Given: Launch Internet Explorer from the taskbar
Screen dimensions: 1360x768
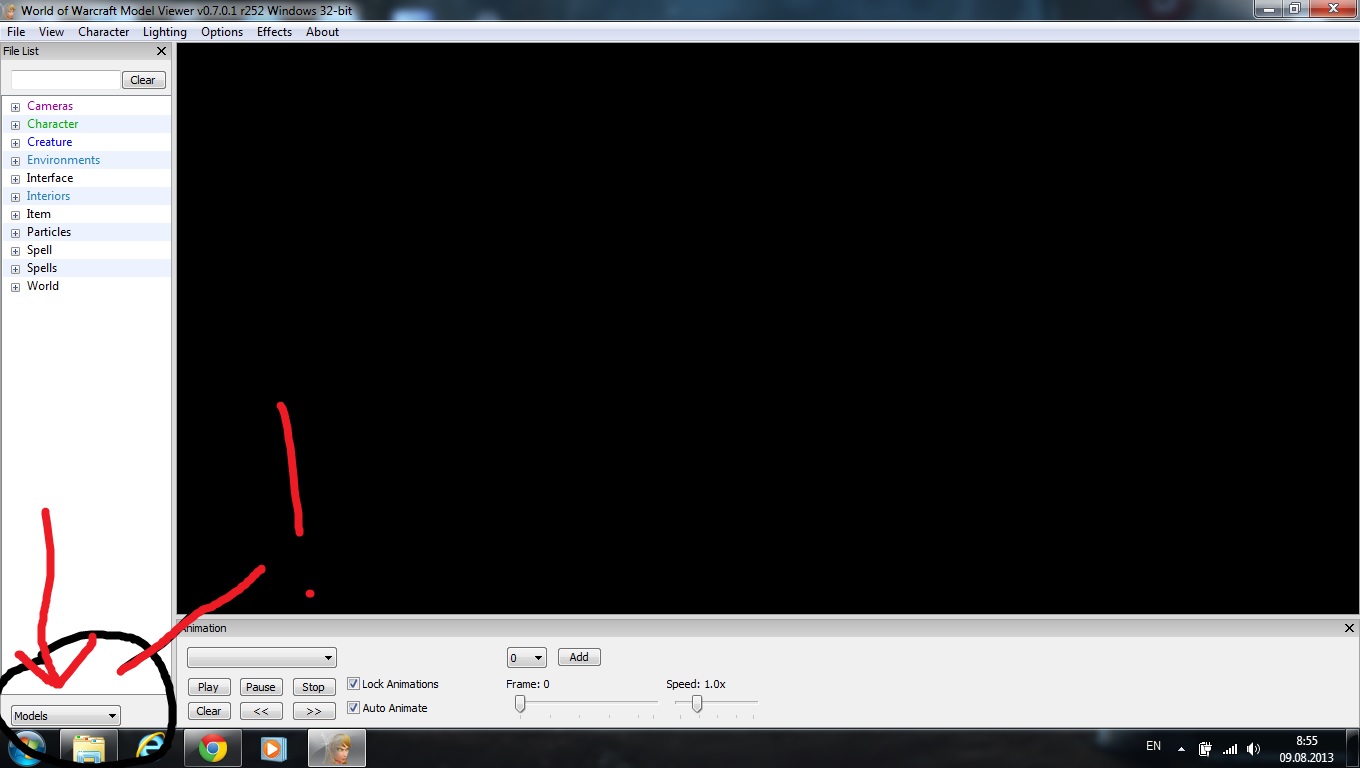Looking at the screenshot, I should click(150, 748).
